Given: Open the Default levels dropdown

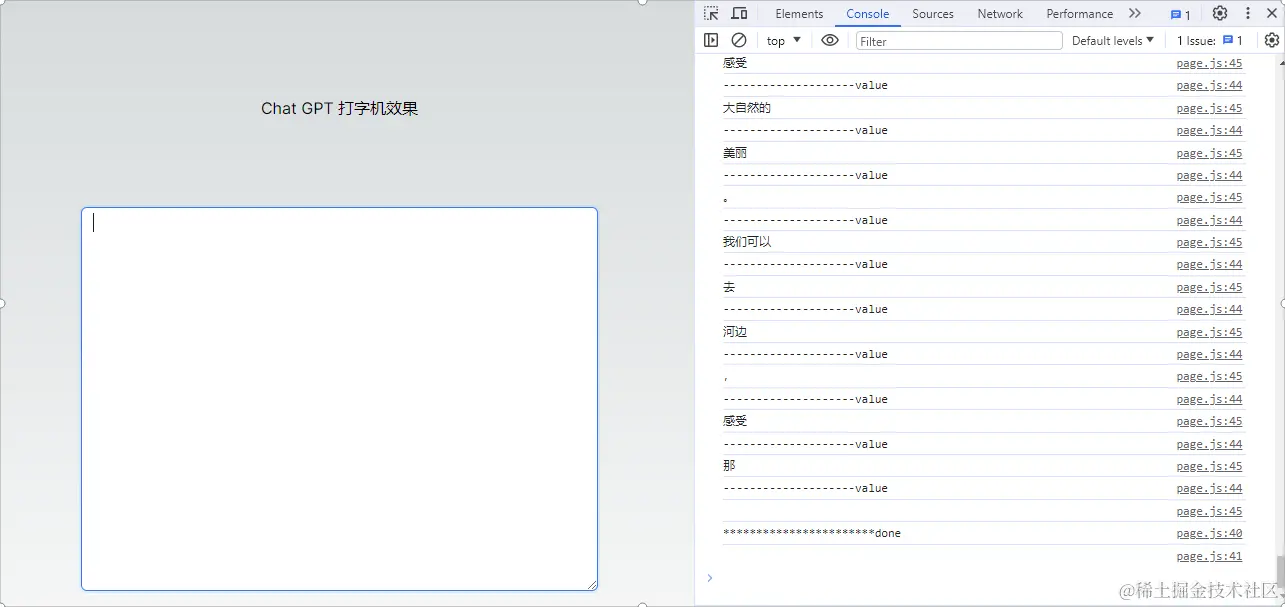Looking at the screenshot, I should click(x=1113, y=41).
